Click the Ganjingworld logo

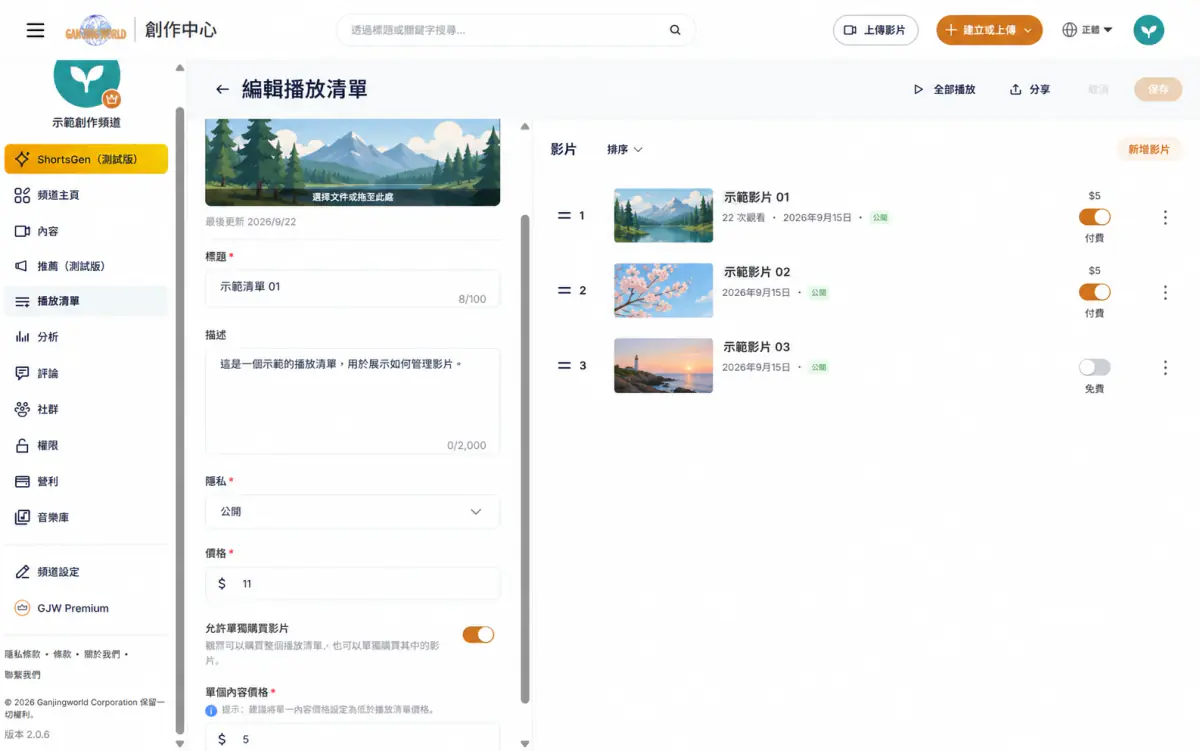coord(97,30)
